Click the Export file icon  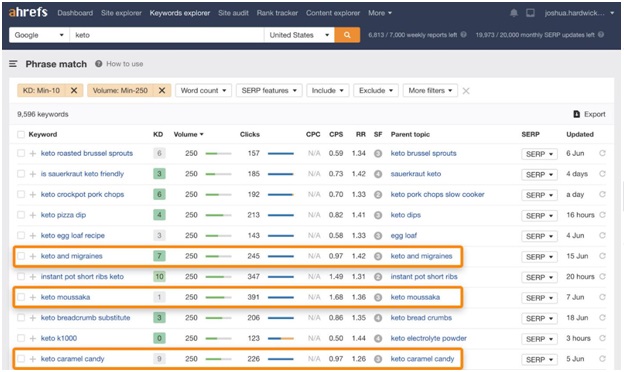pyautogui.click(x=577, y=114)
